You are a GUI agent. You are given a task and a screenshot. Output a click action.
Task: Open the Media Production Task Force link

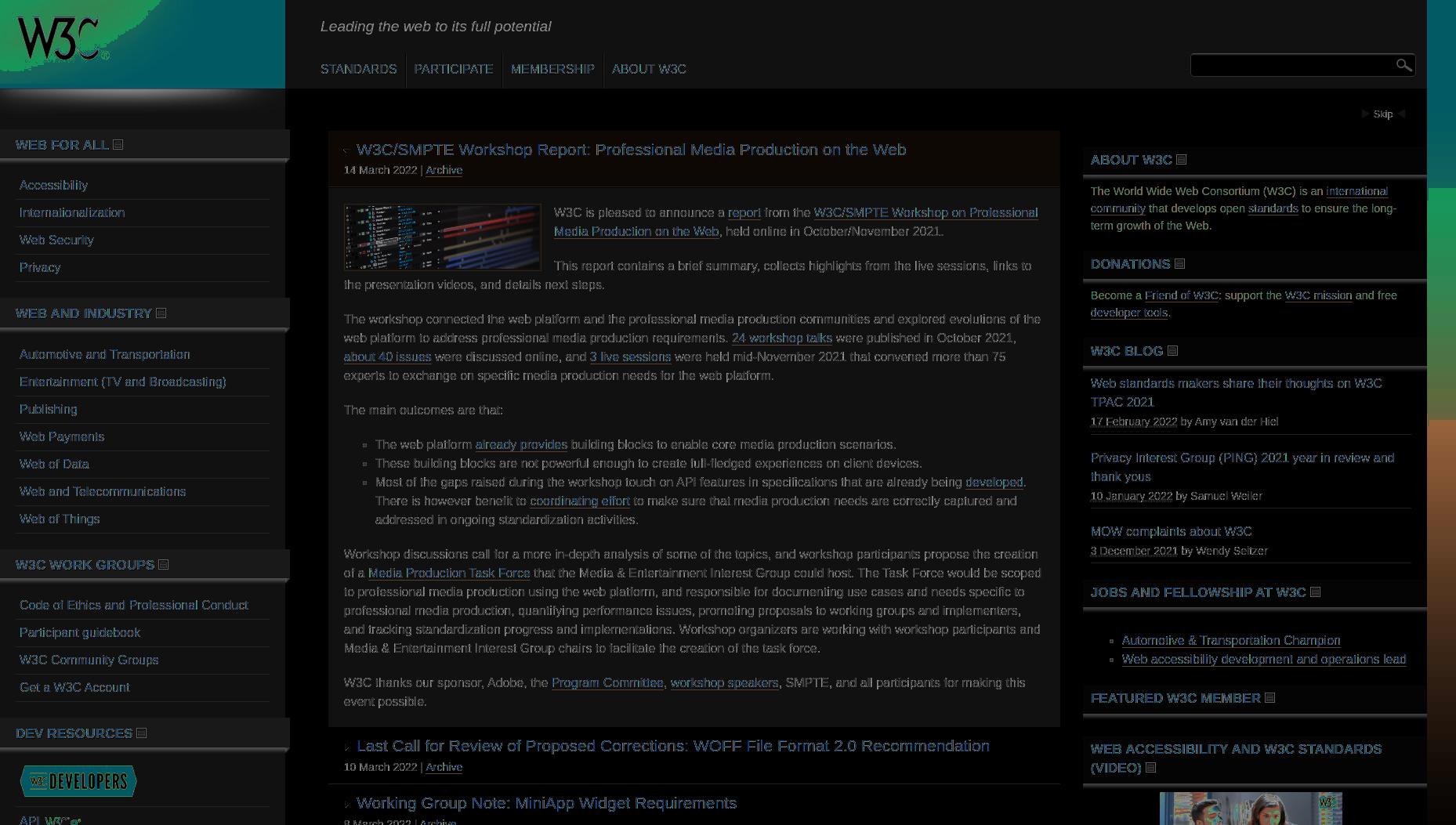tap(449, 573)
